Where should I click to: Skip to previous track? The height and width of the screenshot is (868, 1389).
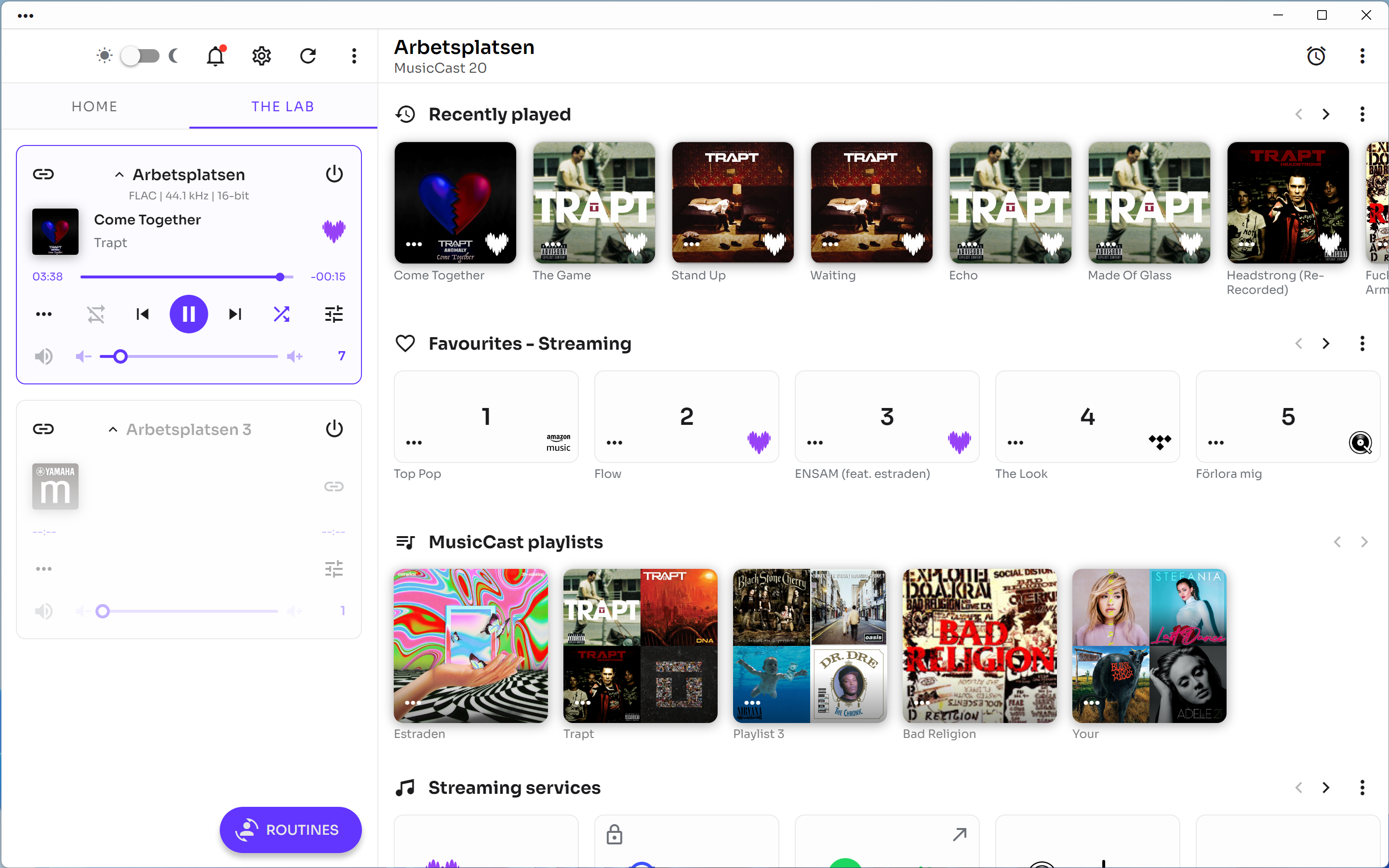point(143,314)
